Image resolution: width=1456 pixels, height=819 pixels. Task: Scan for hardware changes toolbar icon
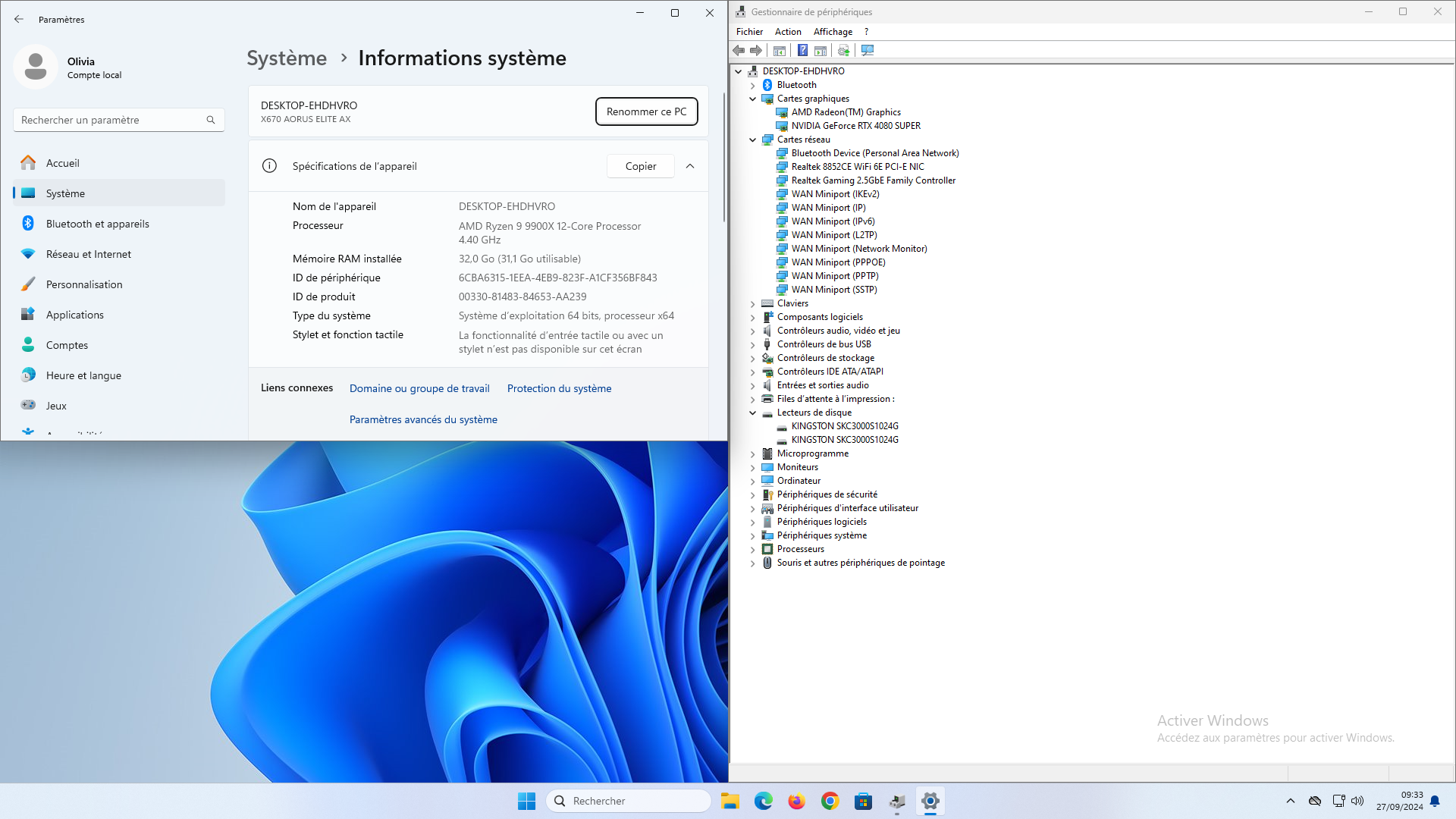click(x=868, y=51)
